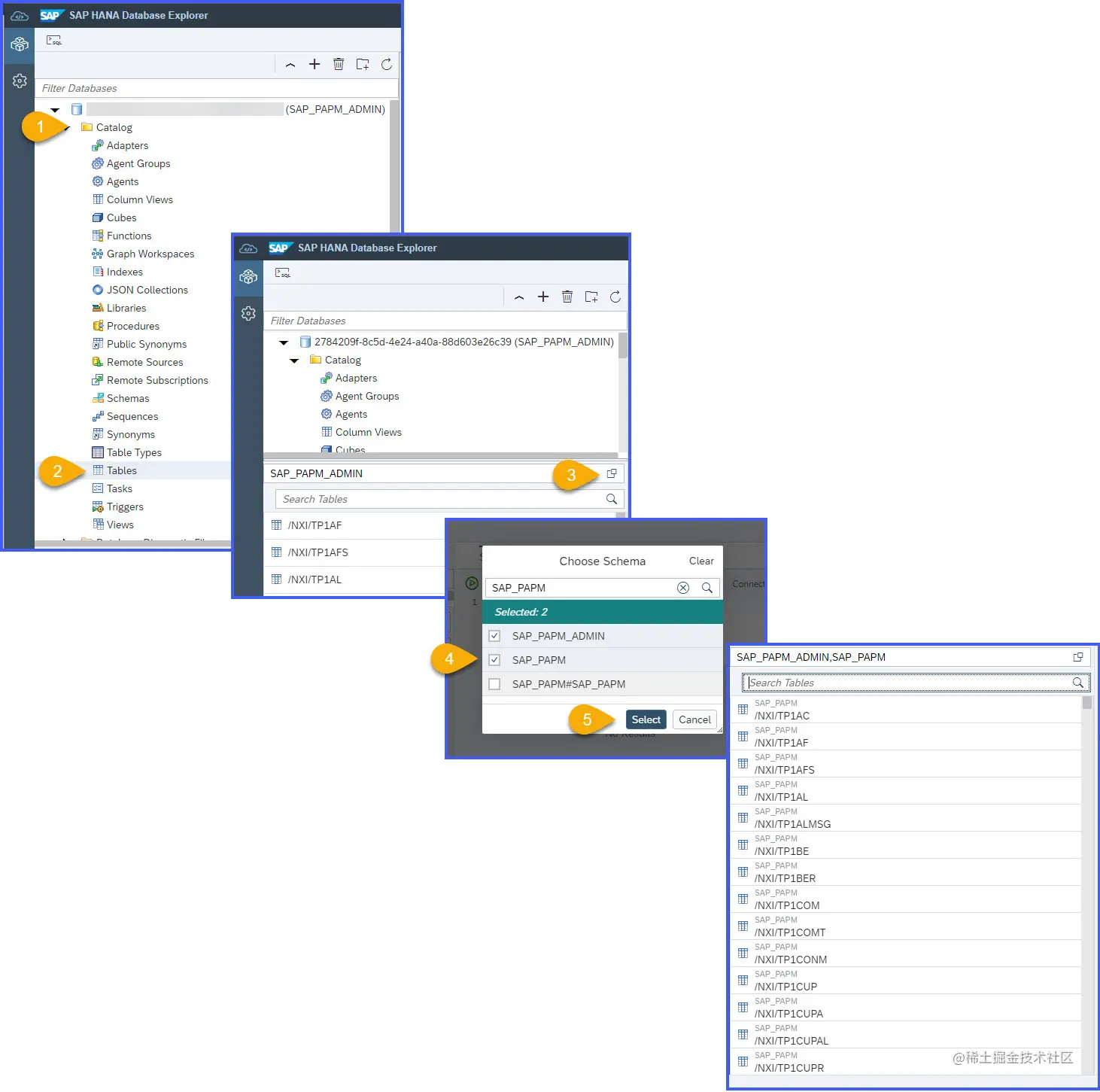Click database explorer sidebar icon in first window
This screenshot has height=1092, width=1100.
(20, 45)
